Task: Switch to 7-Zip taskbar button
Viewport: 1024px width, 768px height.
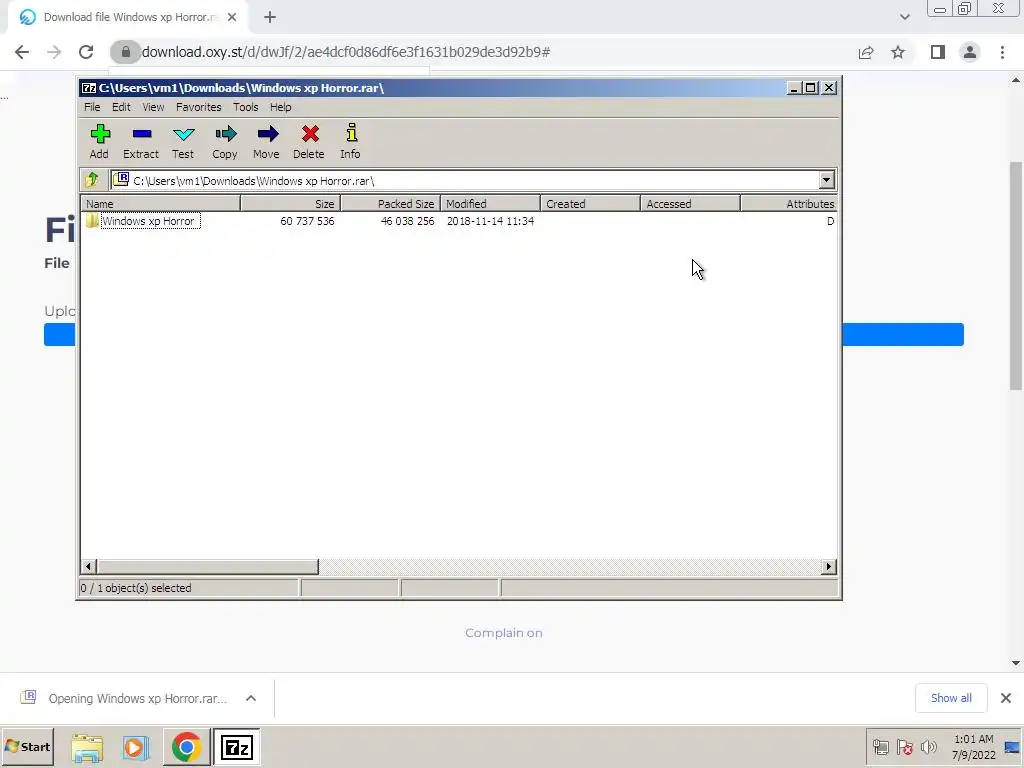Action: [x=236, y=747]
